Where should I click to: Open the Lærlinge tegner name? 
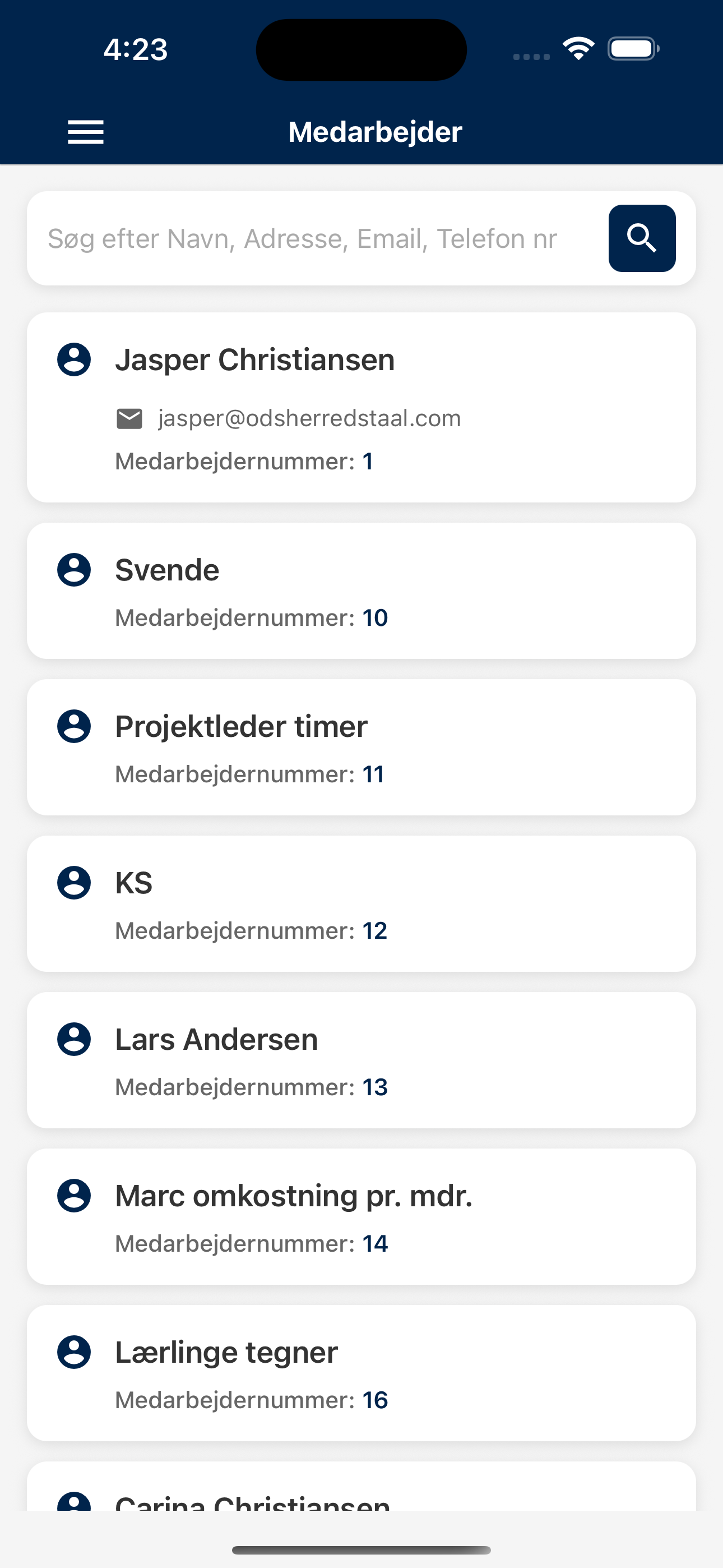pyautogui.click(x=226, y=1352)
